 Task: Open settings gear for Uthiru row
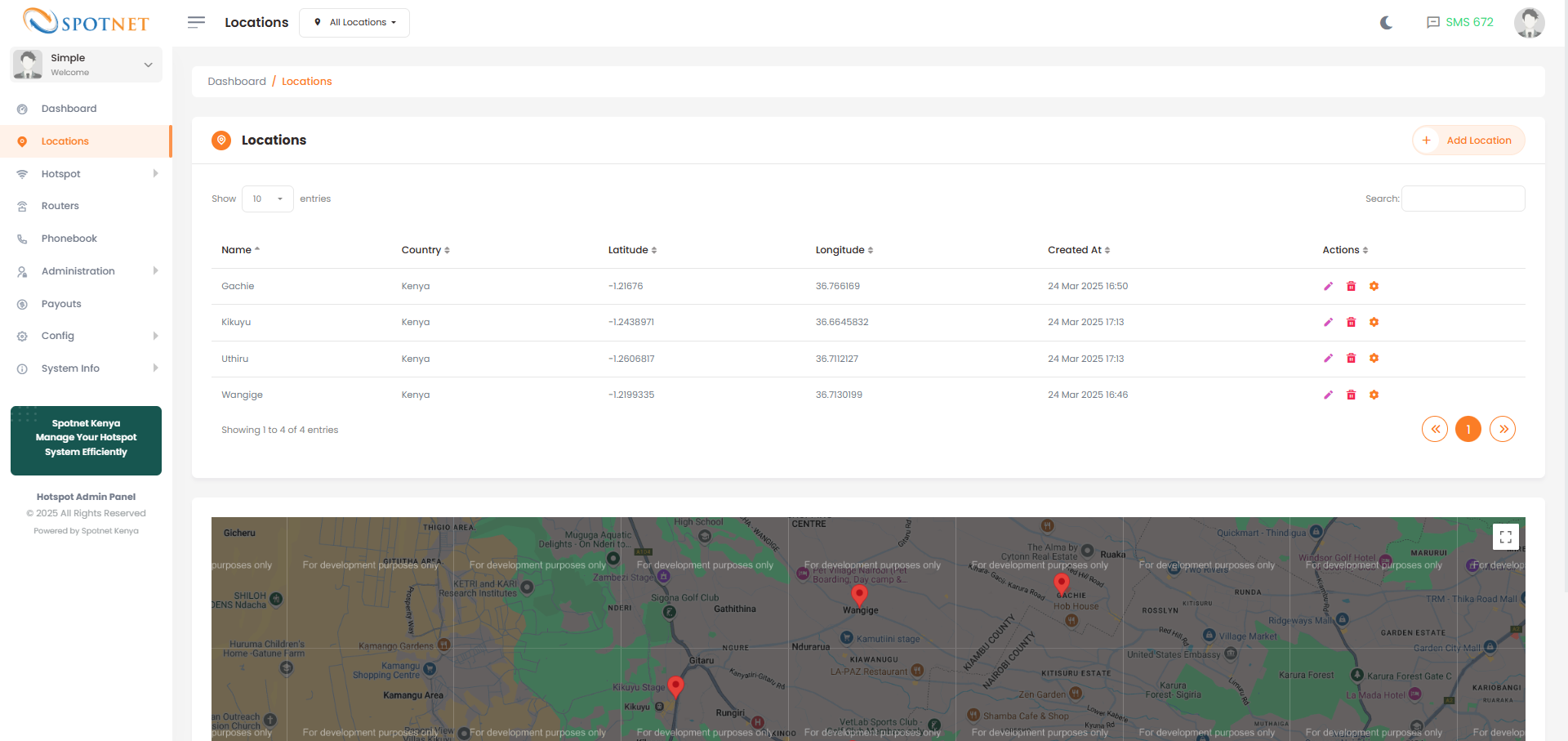coord(1374,358)
